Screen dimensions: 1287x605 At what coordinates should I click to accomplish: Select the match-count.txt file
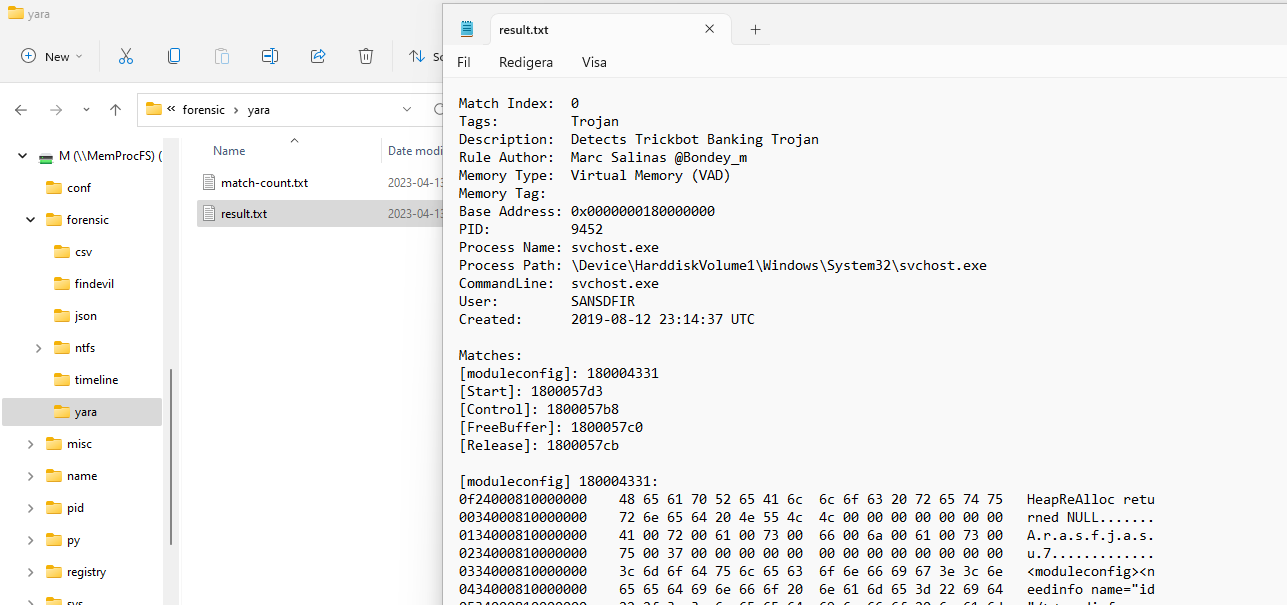pos(264,183)
